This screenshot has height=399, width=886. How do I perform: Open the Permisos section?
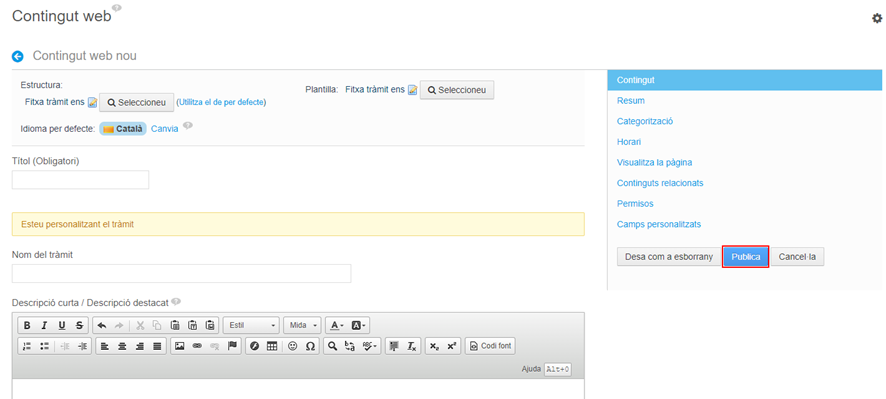pos(635,203)
